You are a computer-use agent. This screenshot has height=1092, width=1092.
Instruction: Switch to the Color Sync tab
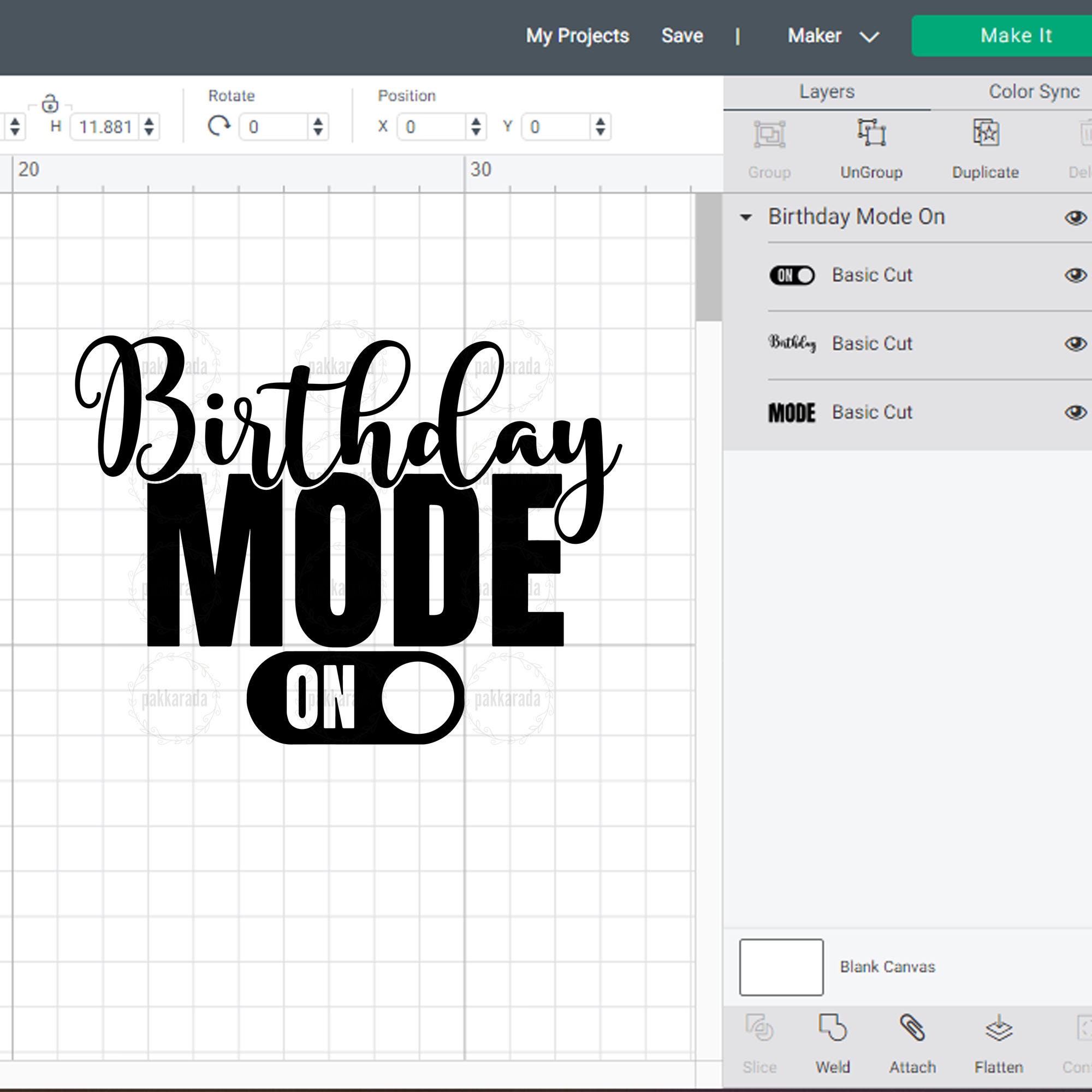[1033, 92]
